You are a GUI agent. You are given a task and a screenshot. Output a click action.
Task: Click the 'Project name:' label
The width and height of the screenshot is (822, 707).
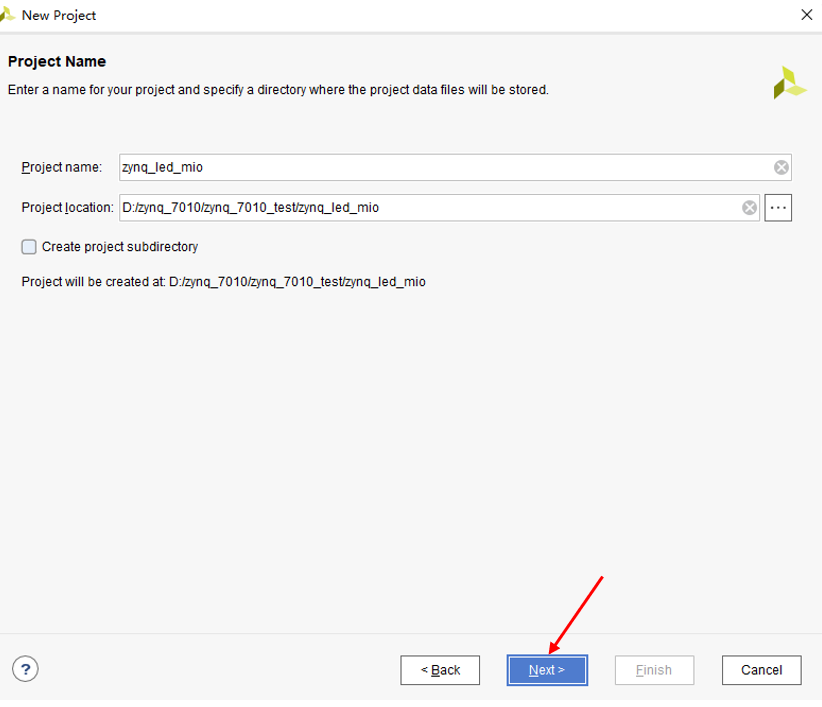click(x=61, y=167)
